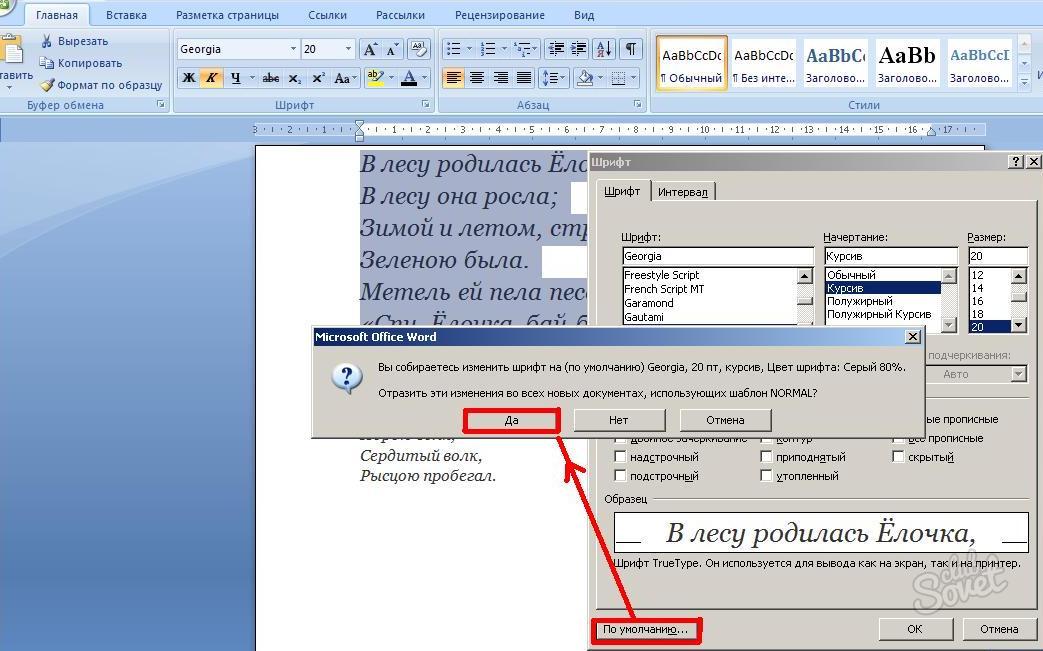This screenshot has width=1043, height=651.
Task: Open the Главная ribbon tab
Action: [x=57, y=15]
